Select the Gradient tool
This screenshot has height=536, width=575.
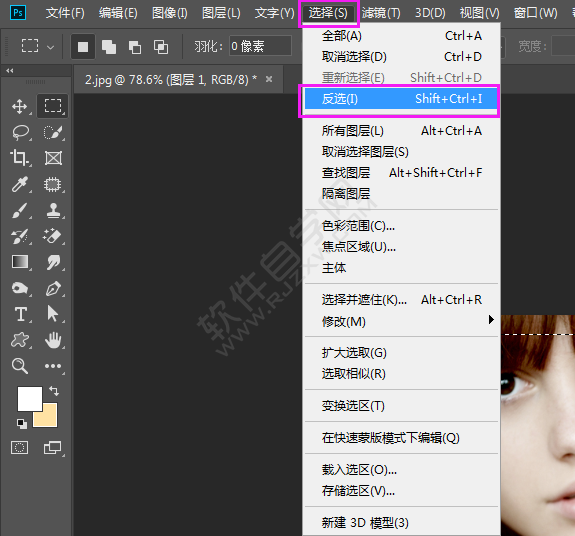coord(20,262)
